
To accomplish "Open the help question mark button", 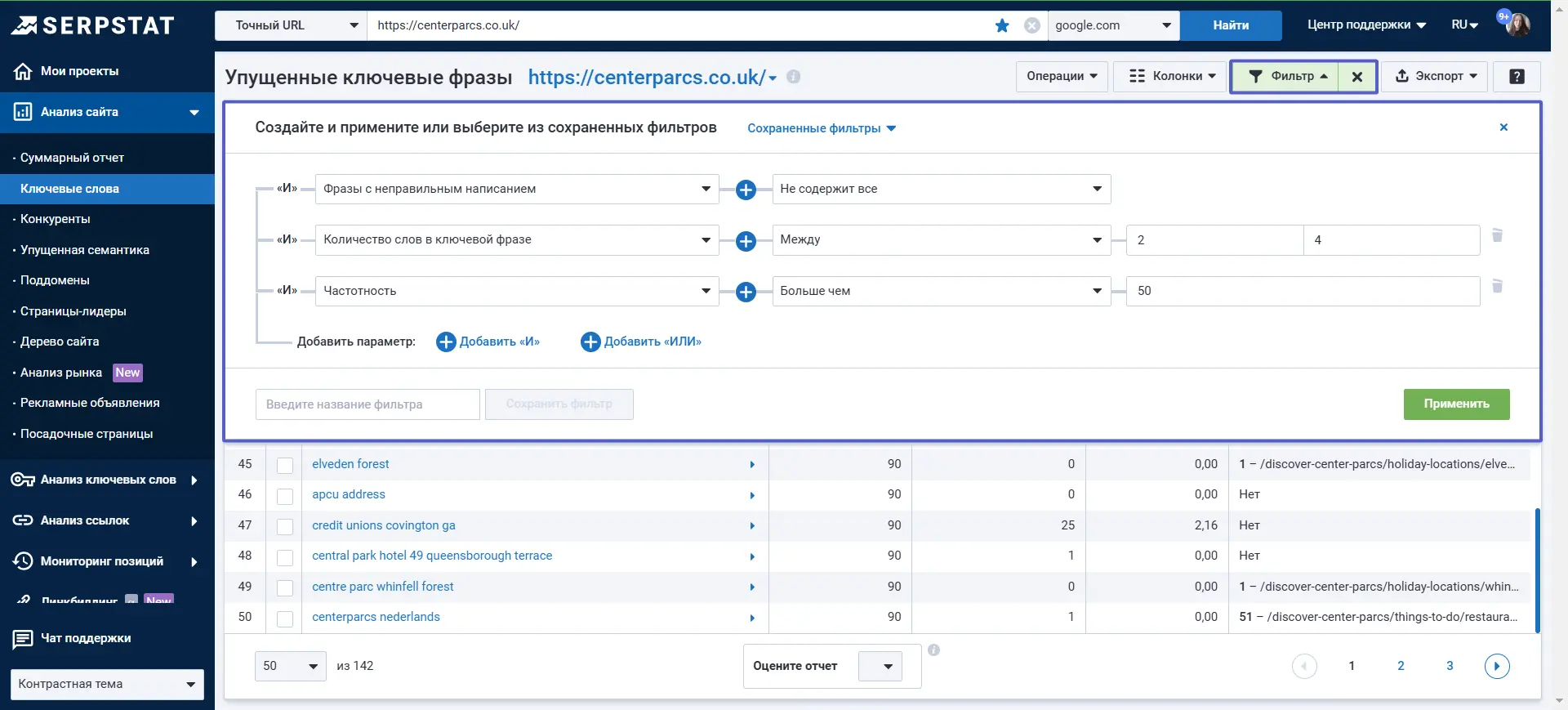I will pos(1517,76).
